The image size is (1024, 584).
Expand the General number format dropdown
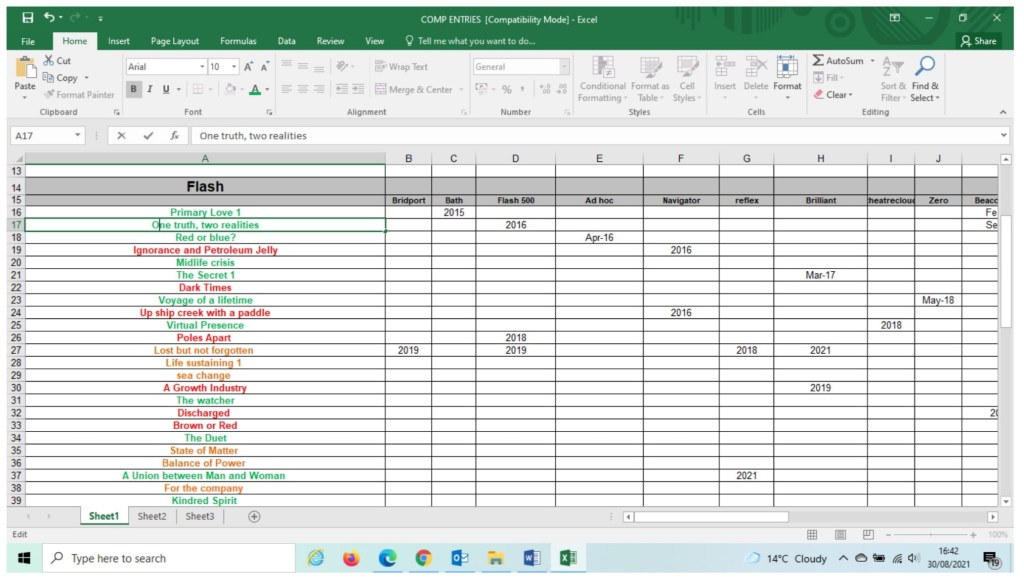tap(564, 67)
